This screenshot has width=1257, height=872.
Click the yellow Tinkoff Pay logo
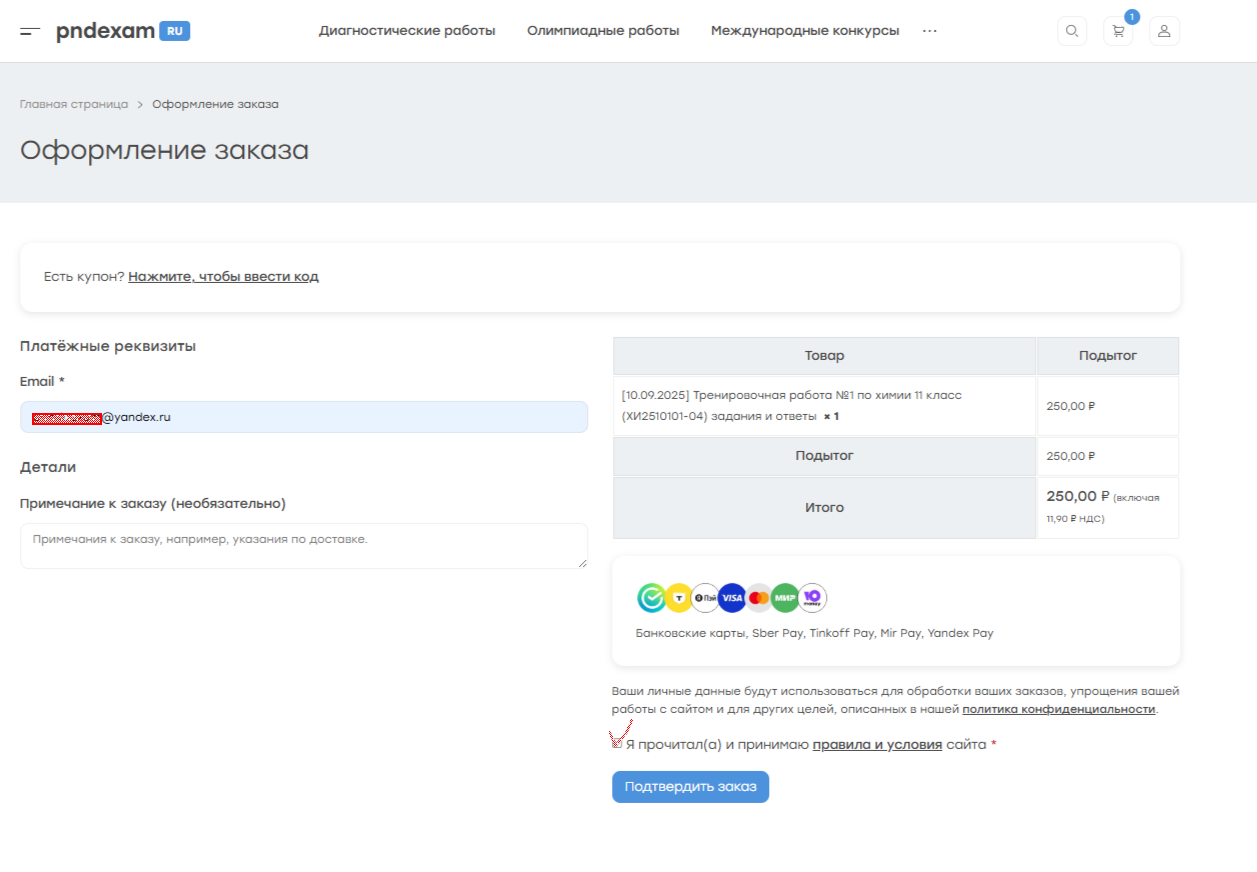click(x=679, y=598)
